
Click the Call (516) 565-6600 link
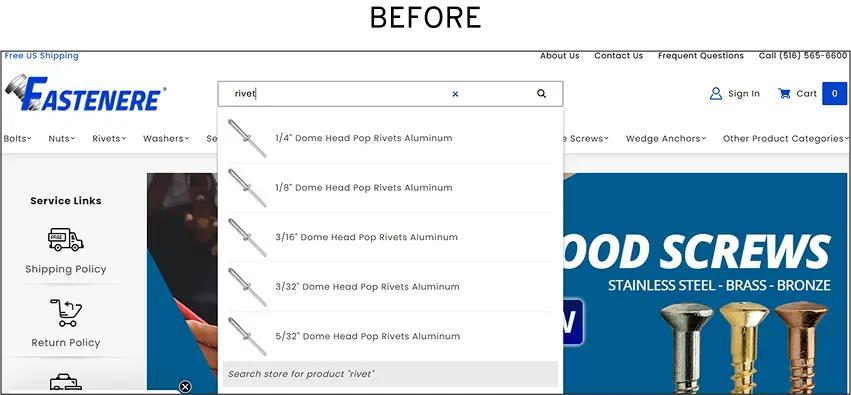803,56
